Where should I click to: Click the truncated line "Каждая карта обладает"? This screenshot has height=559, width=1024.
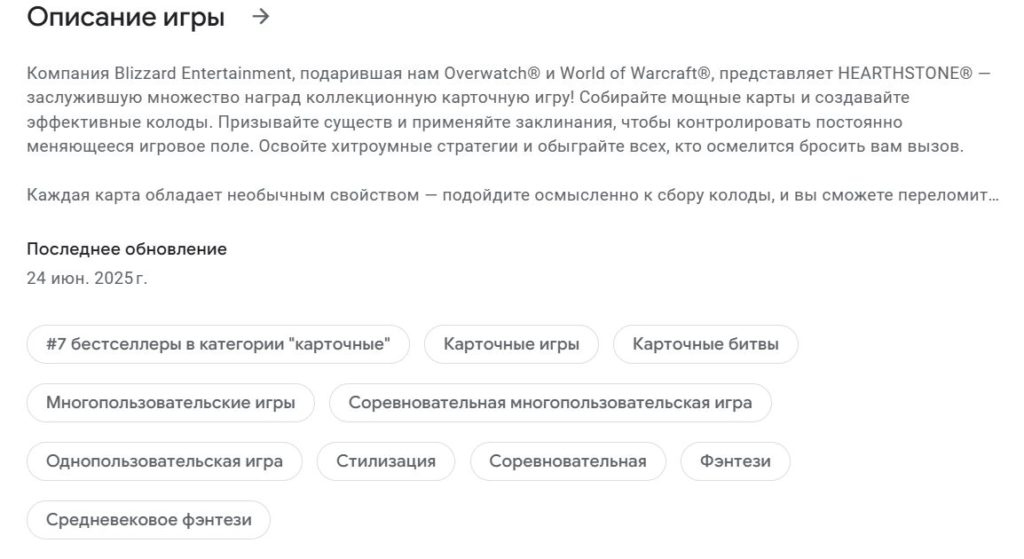point(513,195)
